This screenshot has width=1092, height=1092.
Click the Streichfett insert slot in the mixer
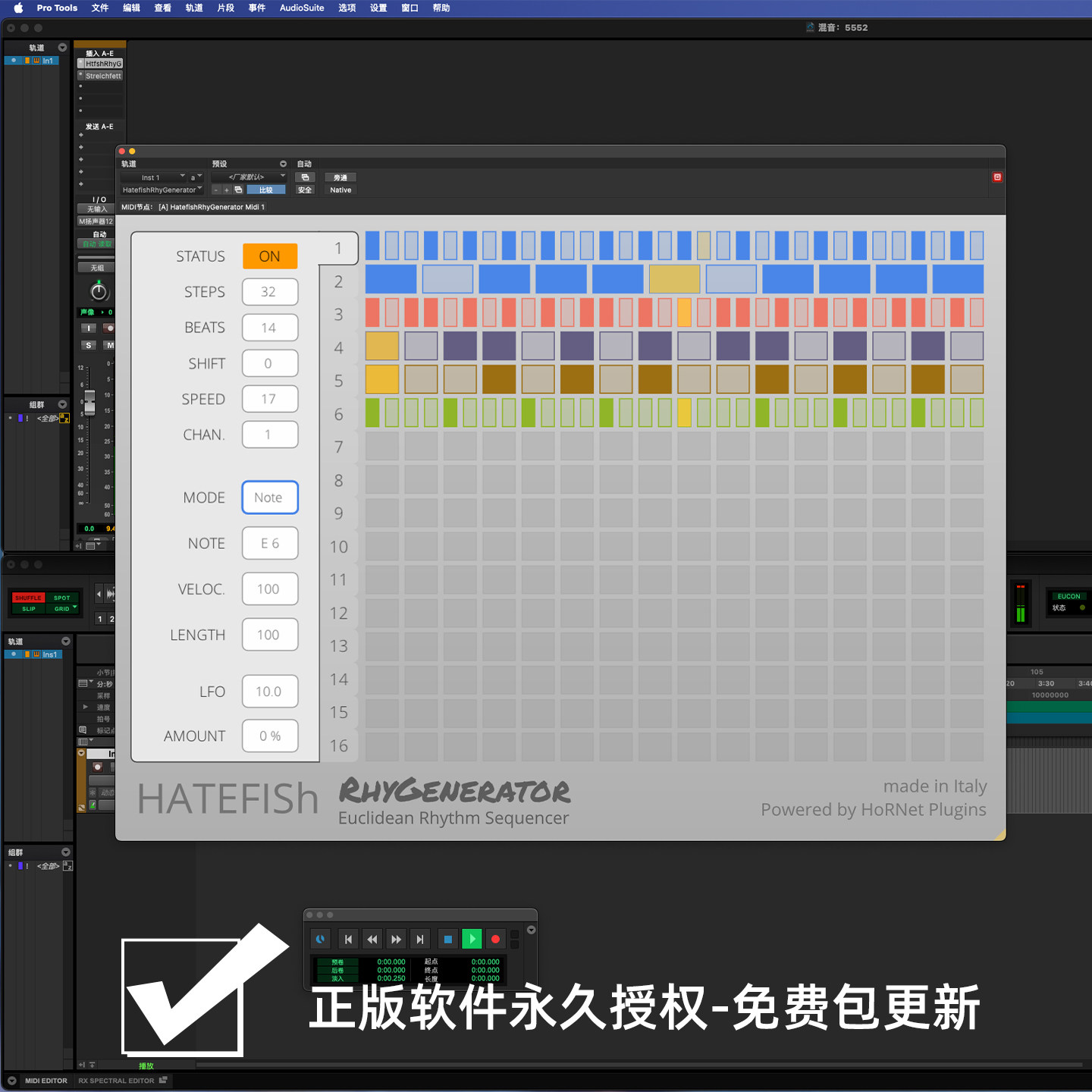[100, 76]
